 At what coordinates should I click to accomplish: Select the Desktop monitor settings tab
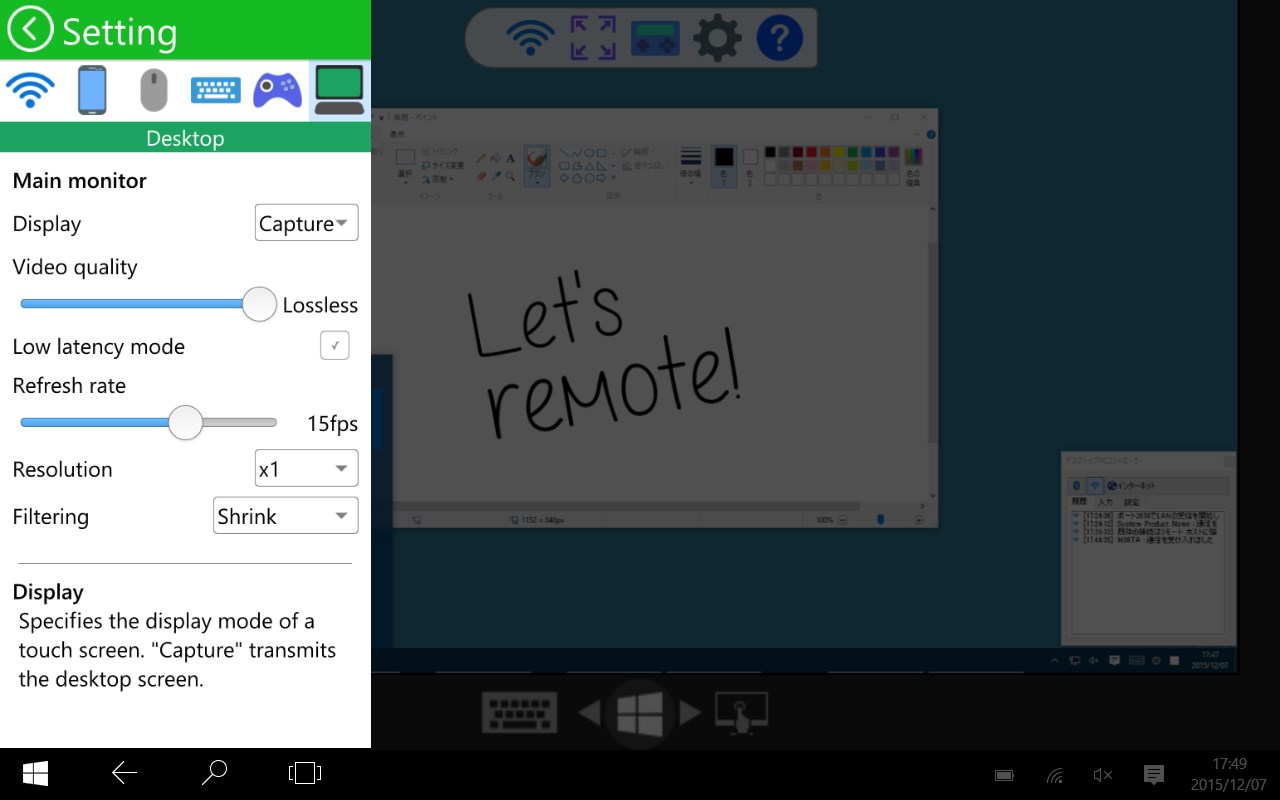[x=340, y=90]
